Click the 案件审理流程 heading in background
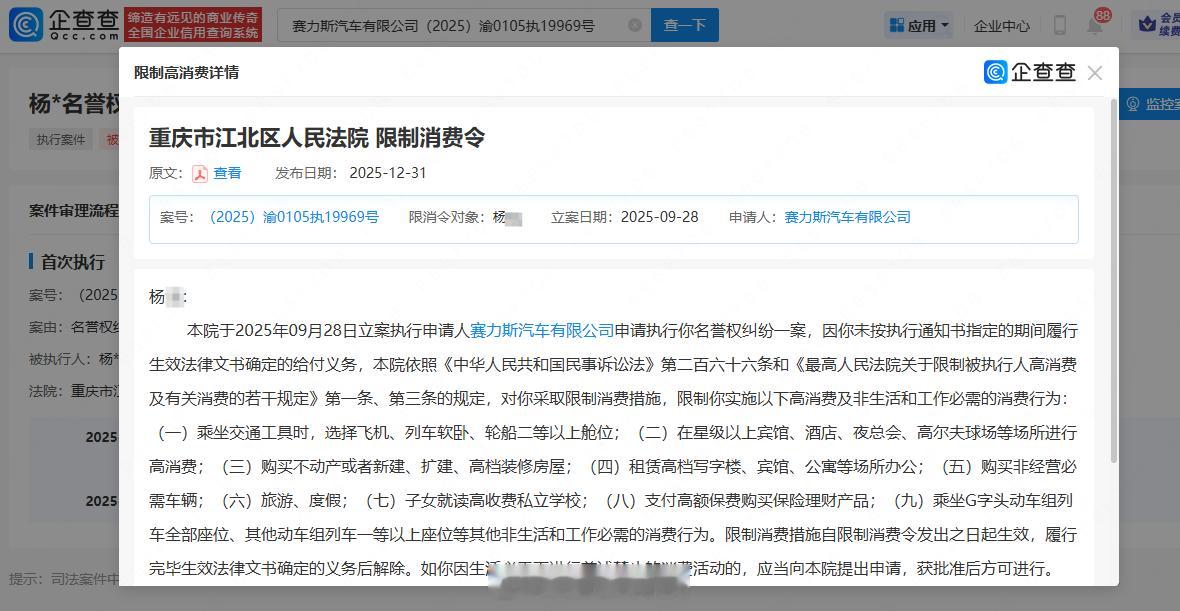The height and width of the screenshot is (611, 1180). pos(74,210)
